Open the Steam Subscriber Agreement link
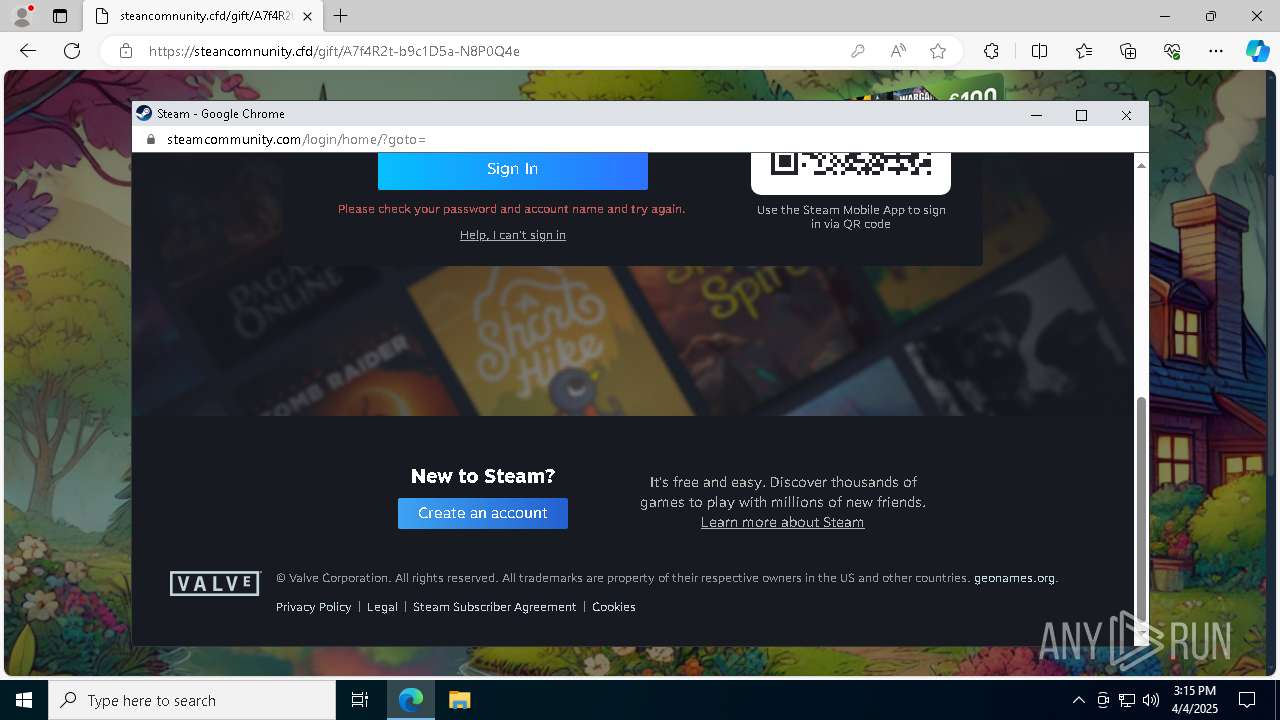The height and width of the screenshot is (720, 1280). tap(494, 607)
